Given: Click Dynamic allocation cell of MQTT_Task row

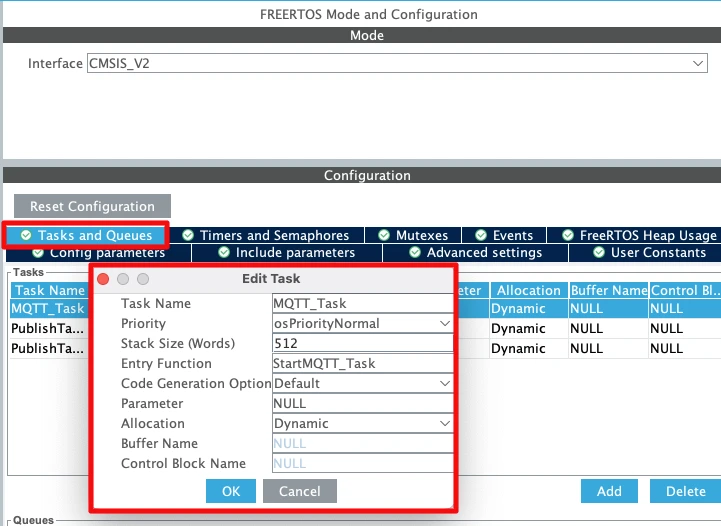Looking at the screenshot, I should click(x=529, y=309).
